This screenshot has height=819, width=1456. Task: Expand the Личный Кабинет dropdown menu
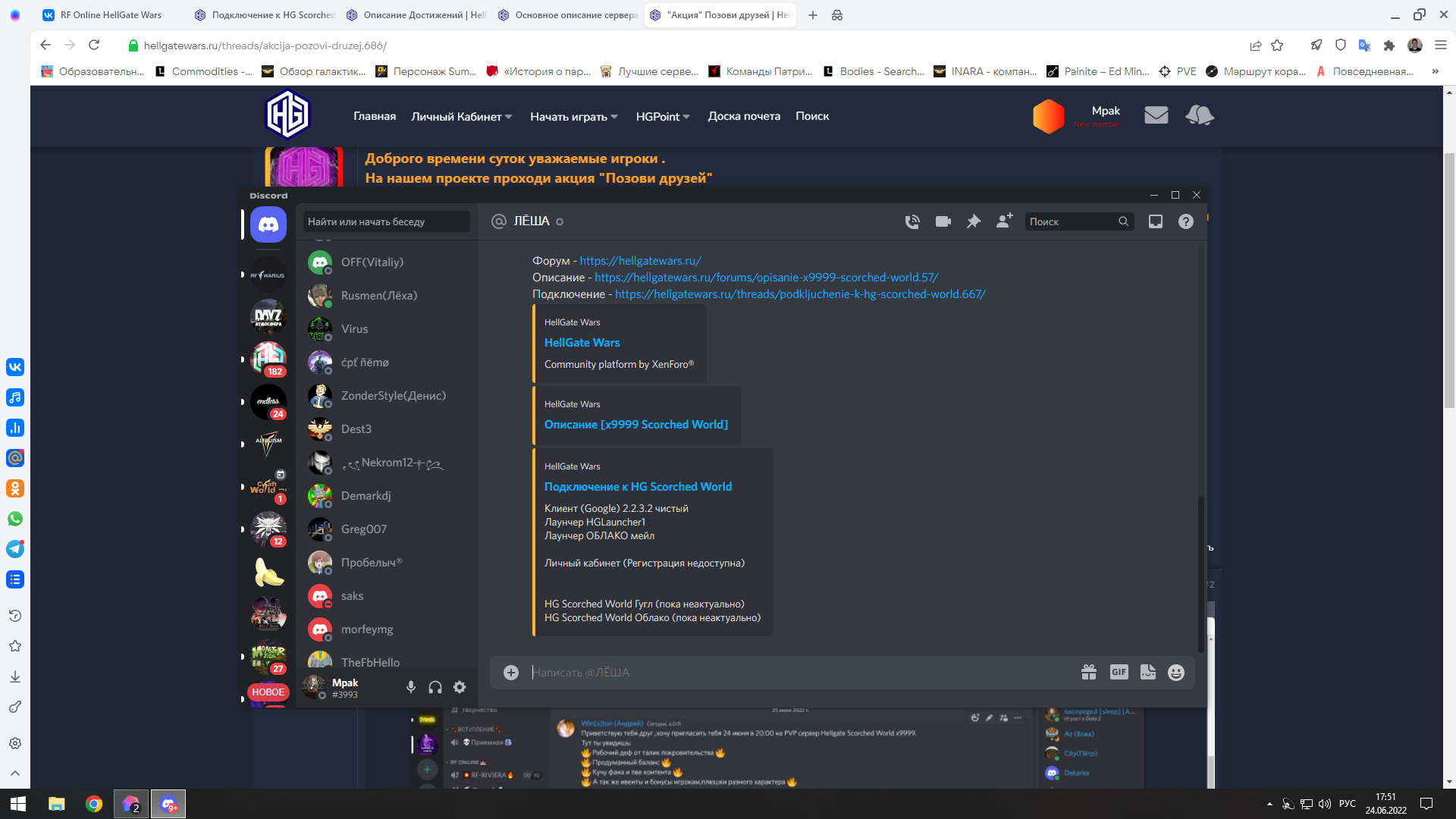point(461,117)
